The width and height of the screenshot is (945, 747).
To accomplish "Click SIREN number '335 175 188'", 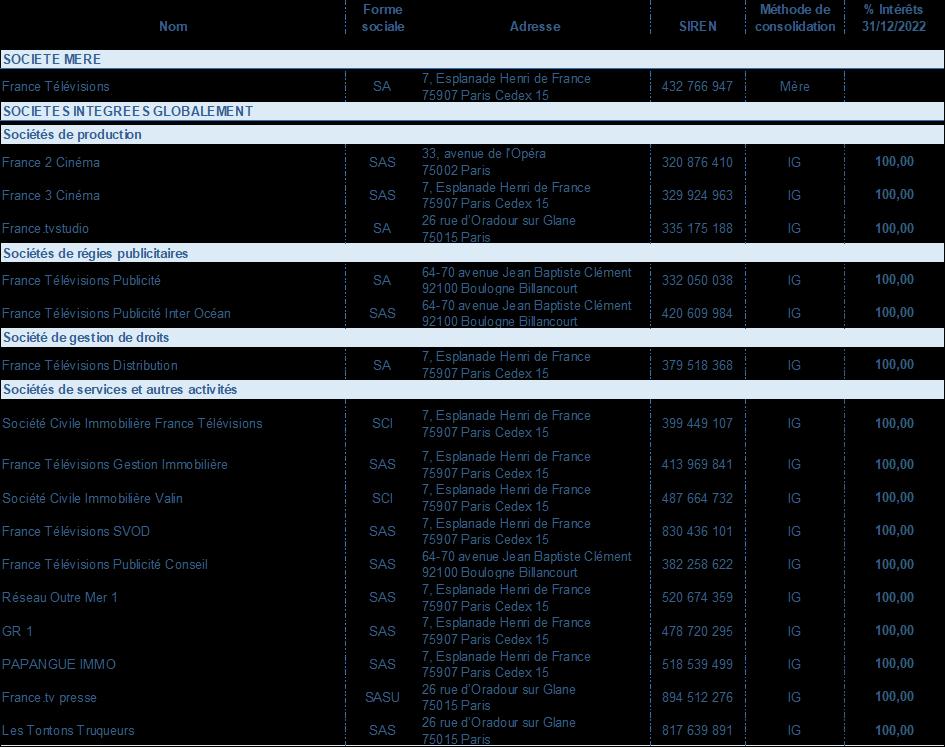I will (697, 229).
